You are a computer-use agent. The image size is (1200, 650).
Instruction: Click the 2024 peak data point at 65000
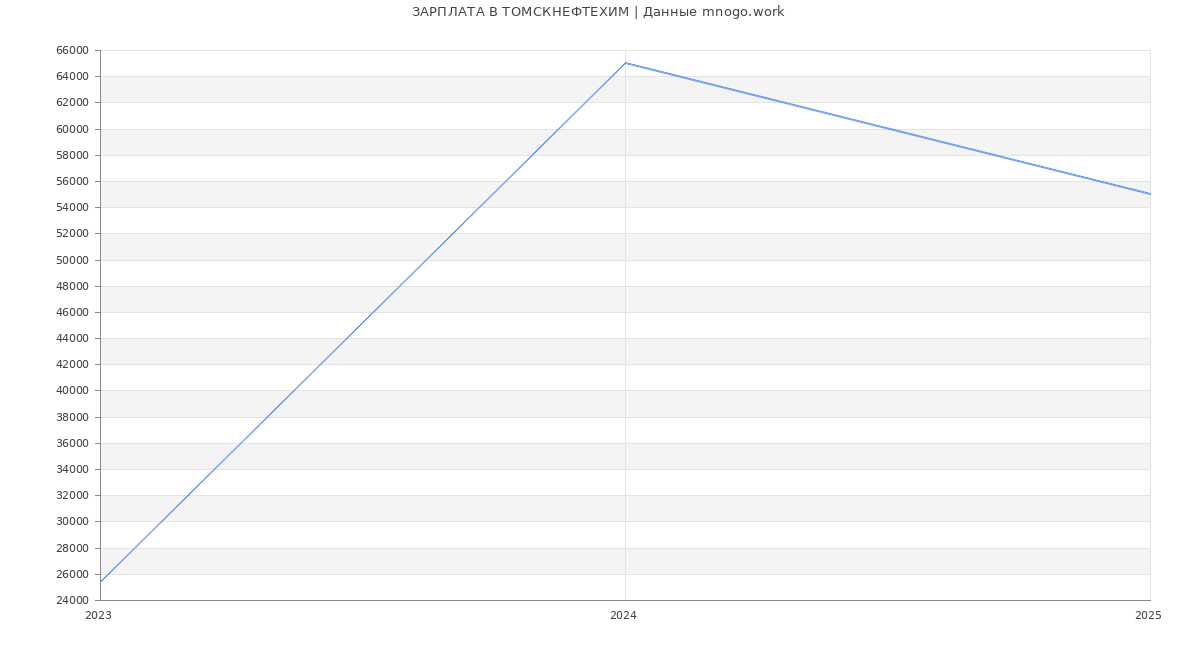point(625,63)
